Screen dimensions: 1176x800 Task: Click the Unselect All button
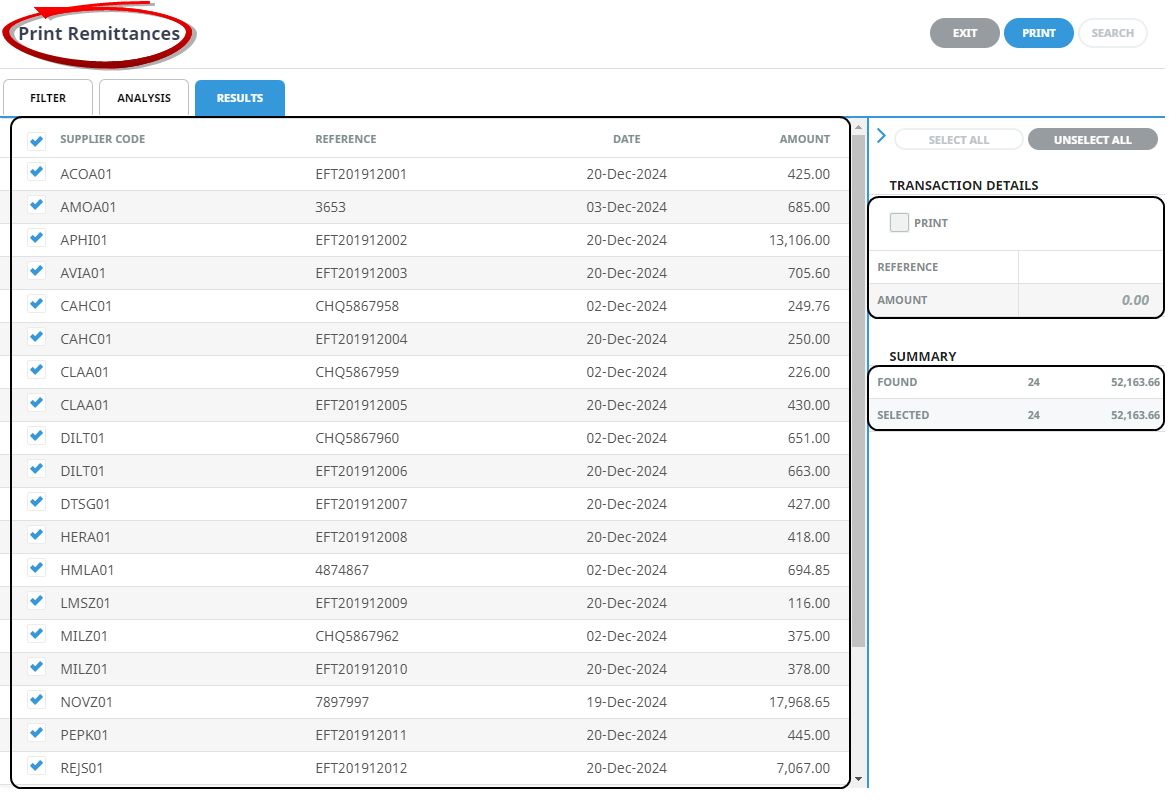point(1092,140)
